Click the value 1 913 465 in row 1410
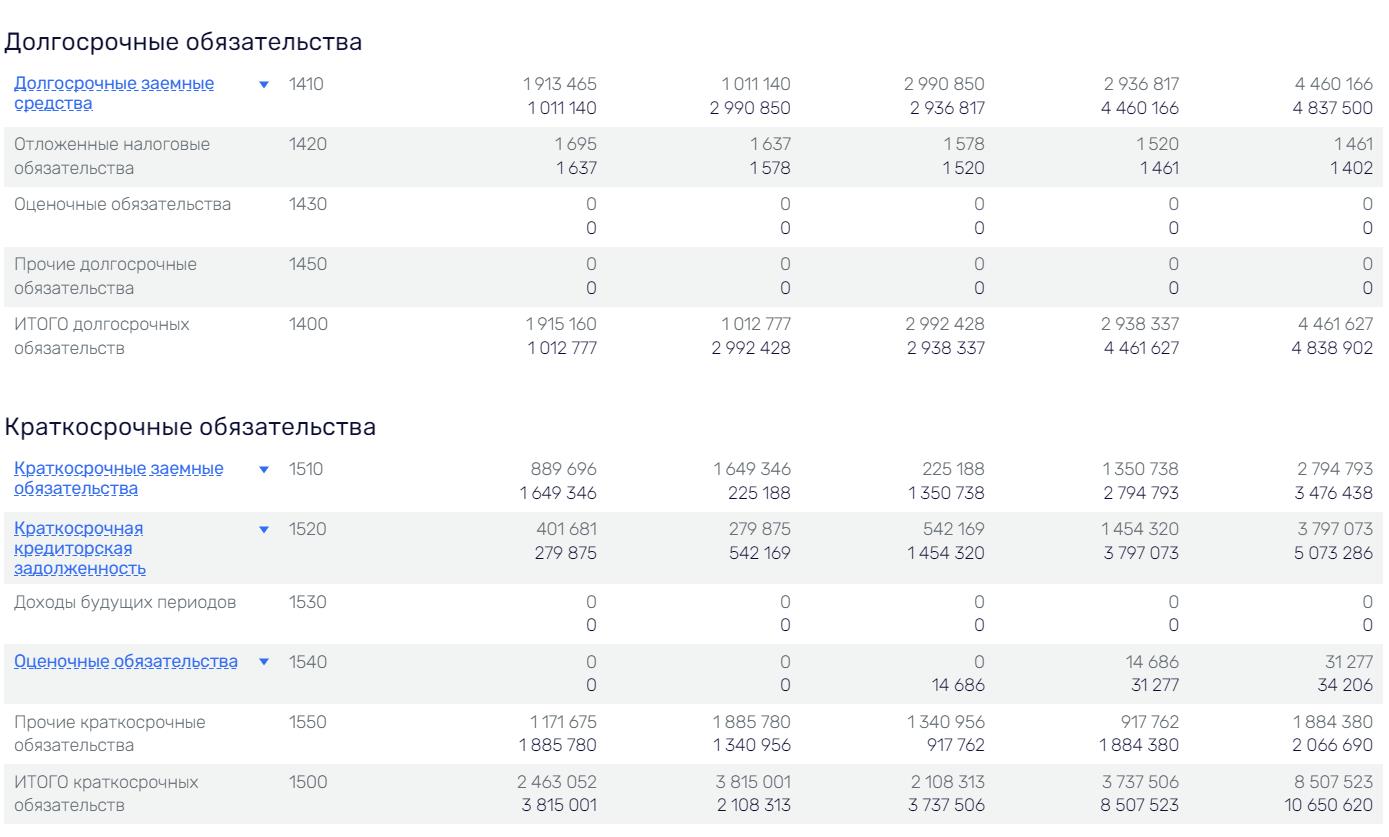This screenshot has height=837, width=1389. tap(557, 84)
